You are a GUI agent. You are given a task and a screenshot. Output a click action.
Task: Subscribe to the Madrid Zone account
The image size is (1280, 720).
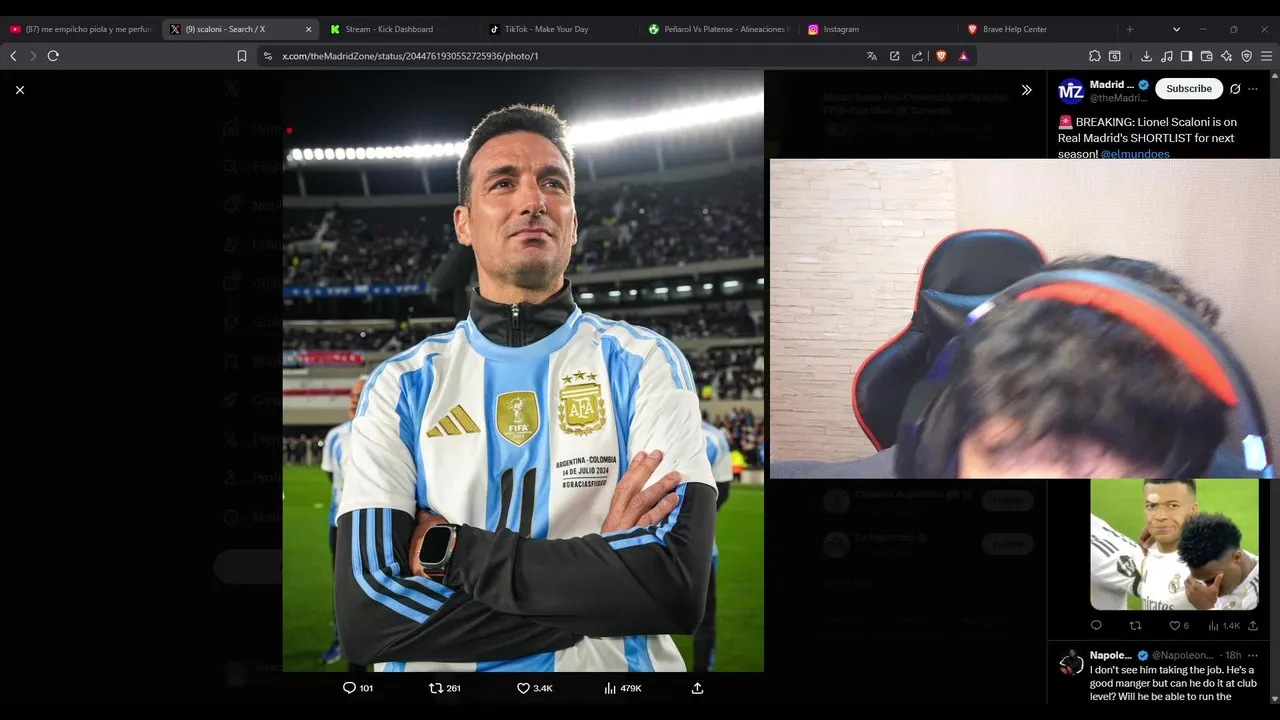1189,89
